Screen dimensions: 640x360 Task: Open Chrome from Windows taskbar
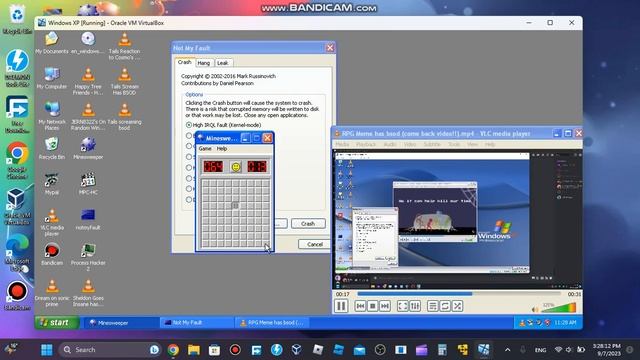tap(173, 350)
